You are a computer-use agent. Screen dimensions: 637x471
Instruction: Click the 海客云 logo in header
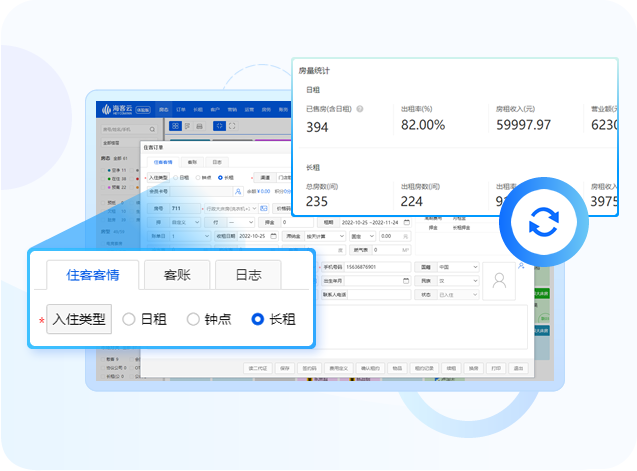(115, 109)
